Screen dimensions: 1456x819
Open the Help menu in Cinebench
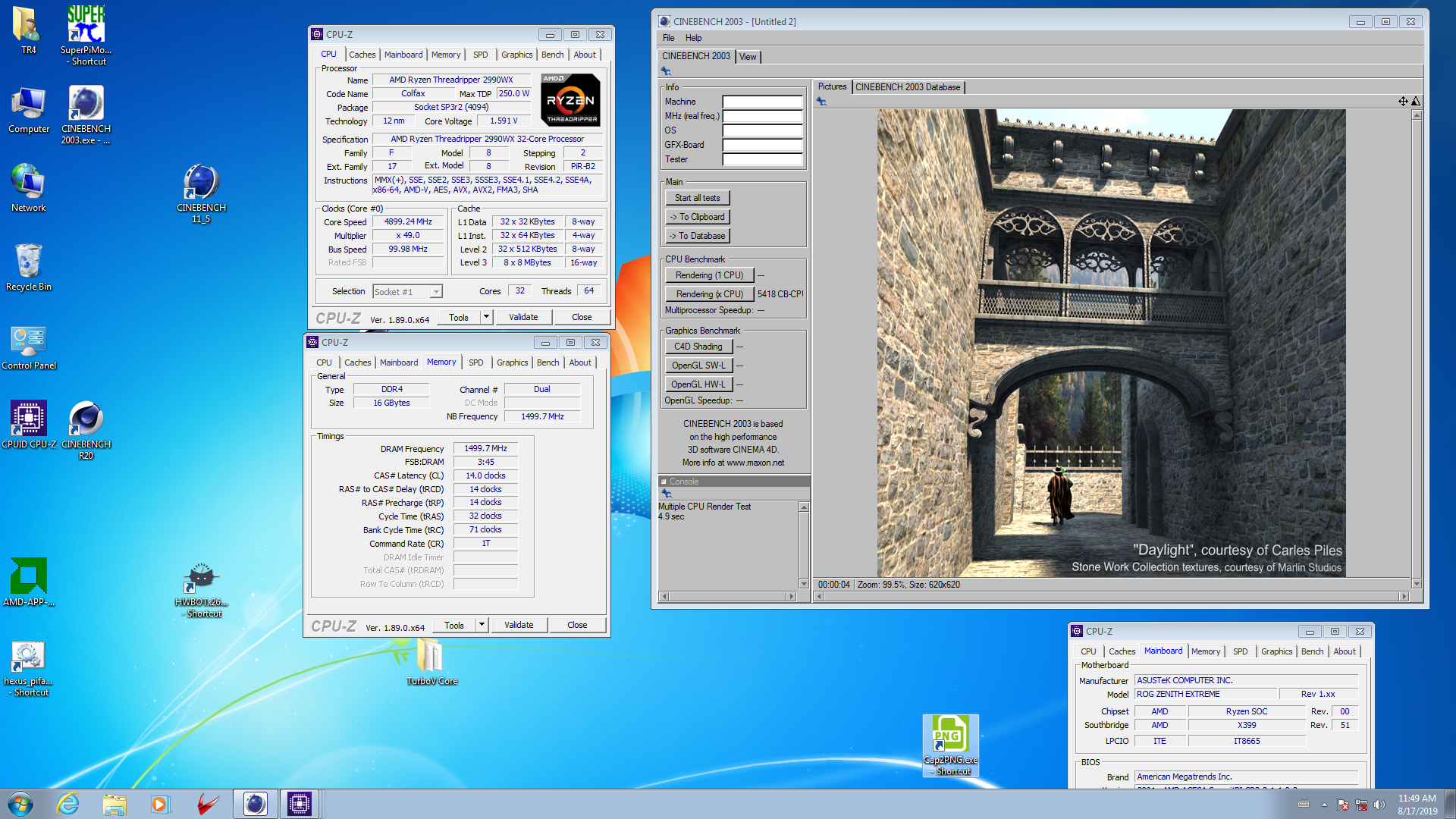[x=693, y=38]
